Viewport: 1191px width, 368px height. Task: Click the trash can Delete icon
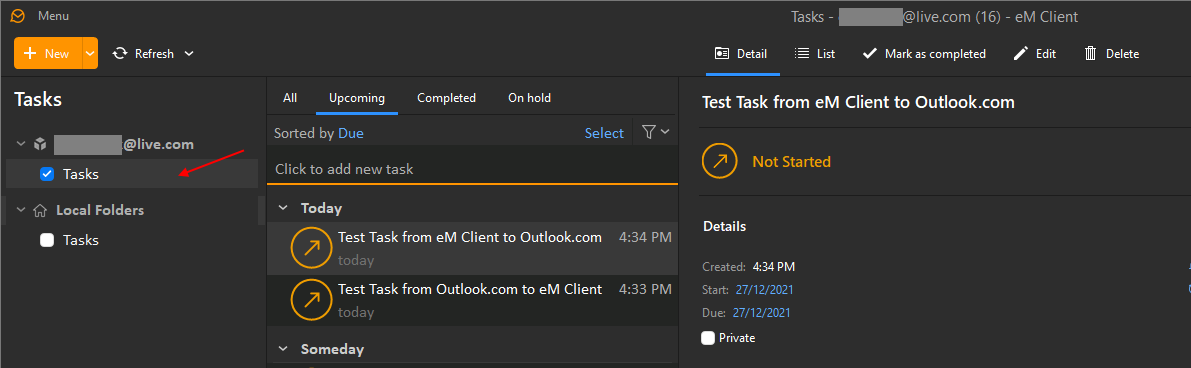click(x=1091, y=53)
